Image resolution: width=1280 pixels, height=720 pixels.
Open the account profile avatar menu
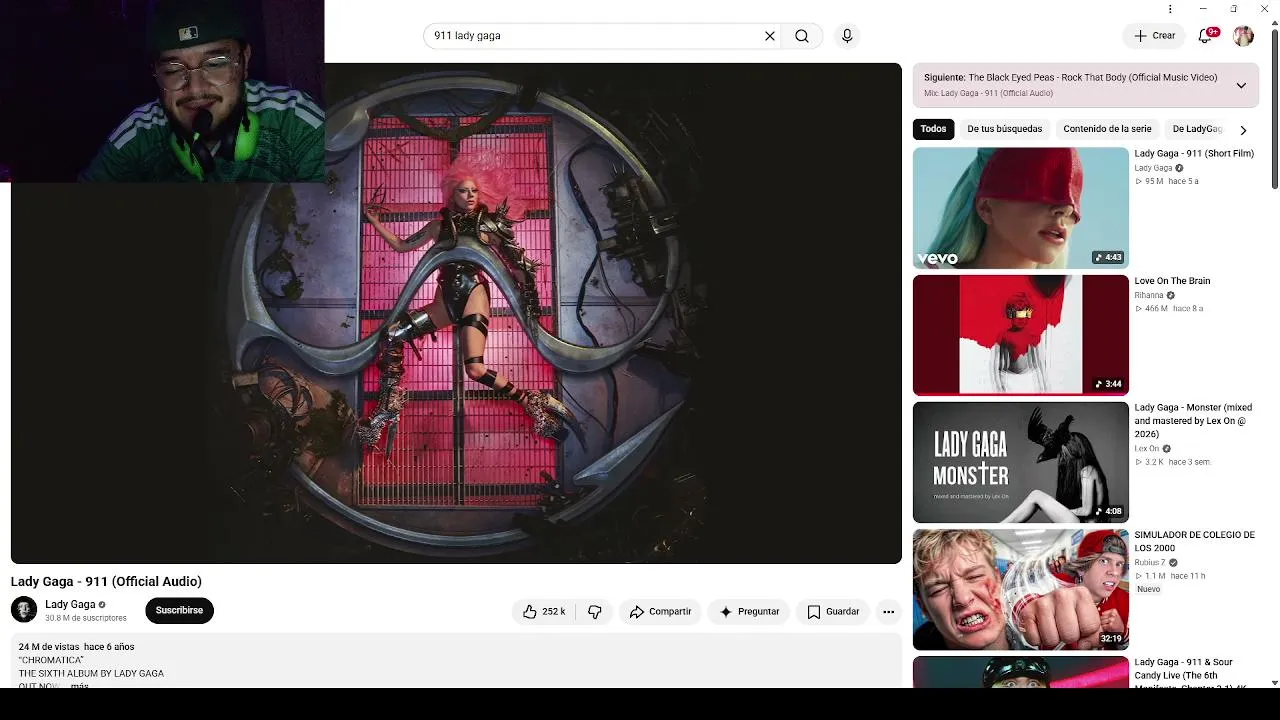1243,36
